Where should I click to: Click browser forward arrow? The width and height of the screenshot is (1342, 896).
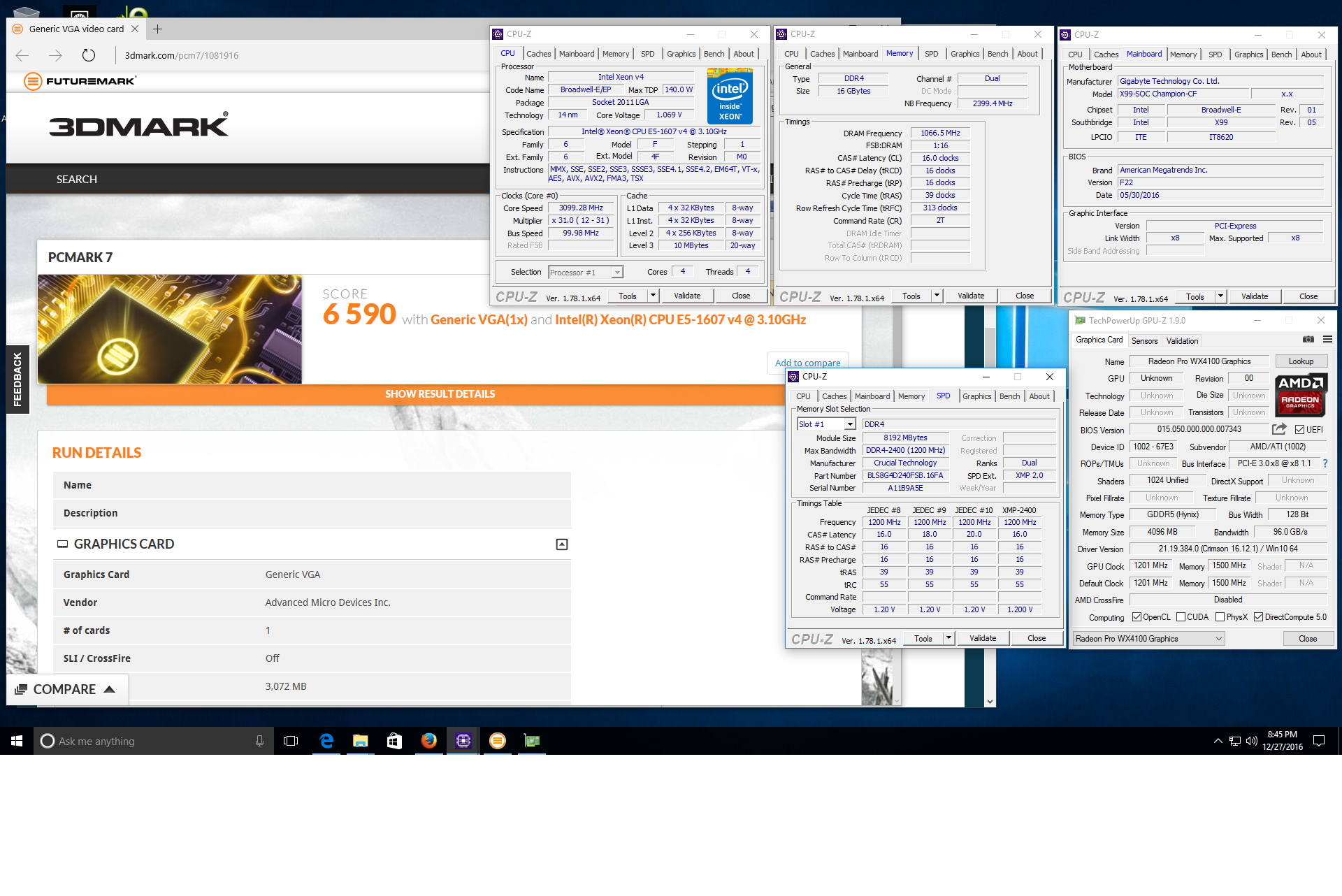point(56,55)
